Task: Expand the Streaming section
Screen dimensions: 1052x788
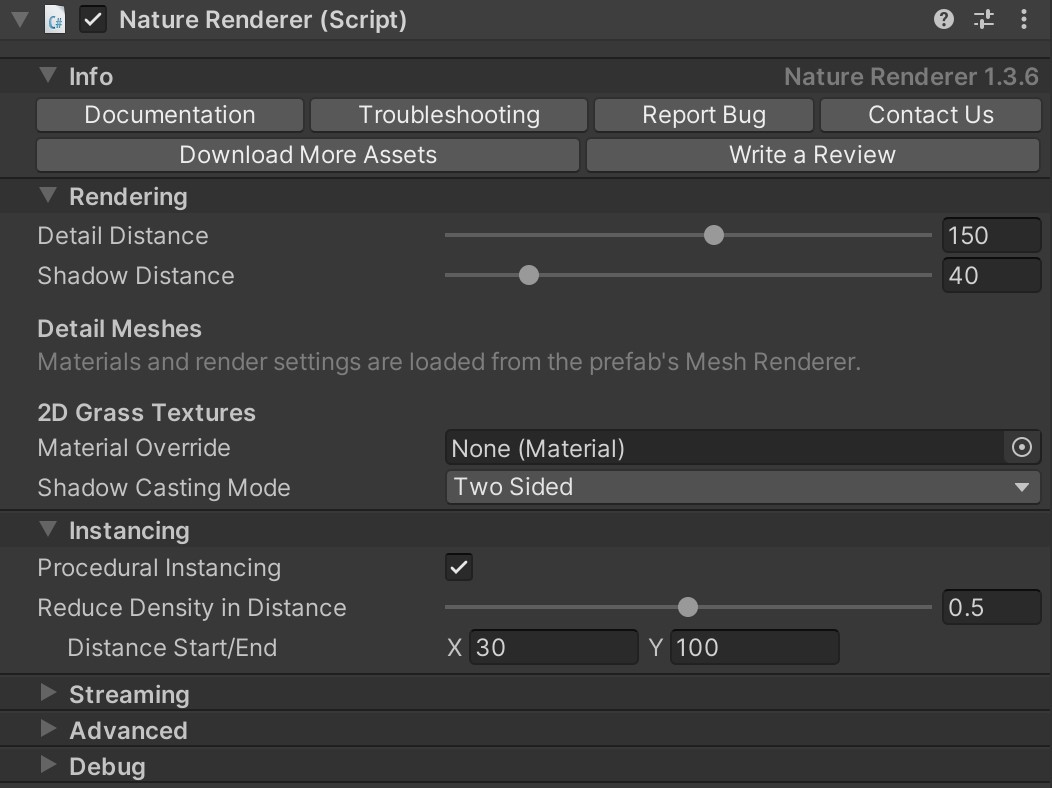Action: [x=47, y=694]
